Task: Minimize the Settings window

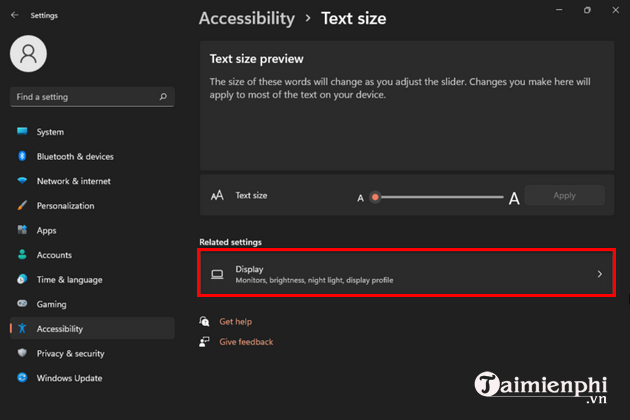Action: (x=559, y=10)
